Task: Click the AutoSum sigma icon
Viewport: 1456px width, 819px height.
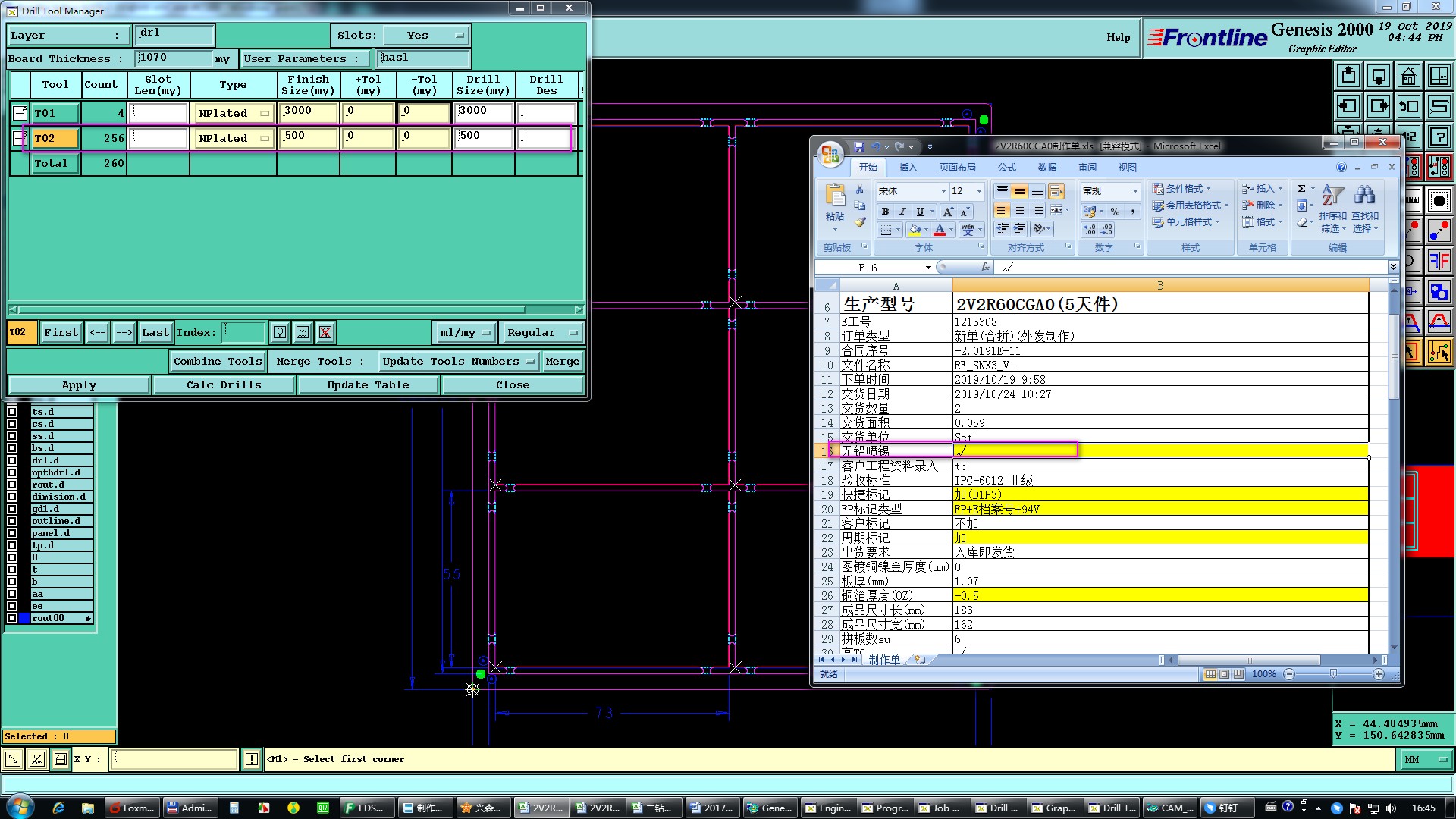Action: pyautogui.click(x=1301, y=189)
